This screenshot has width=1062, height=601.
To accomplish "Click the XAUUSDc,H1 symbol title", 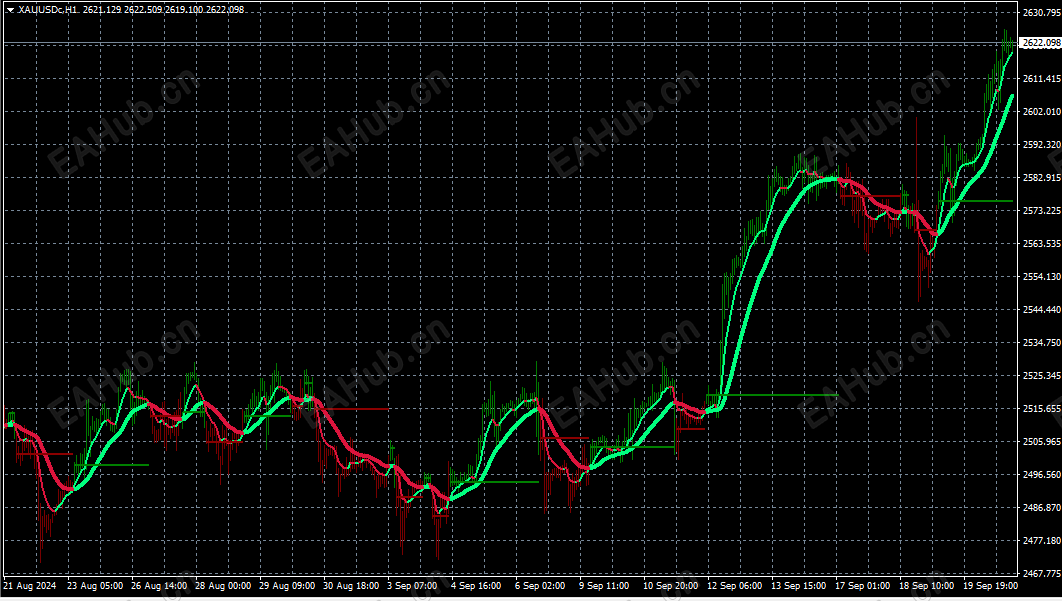I will [48, 9].
